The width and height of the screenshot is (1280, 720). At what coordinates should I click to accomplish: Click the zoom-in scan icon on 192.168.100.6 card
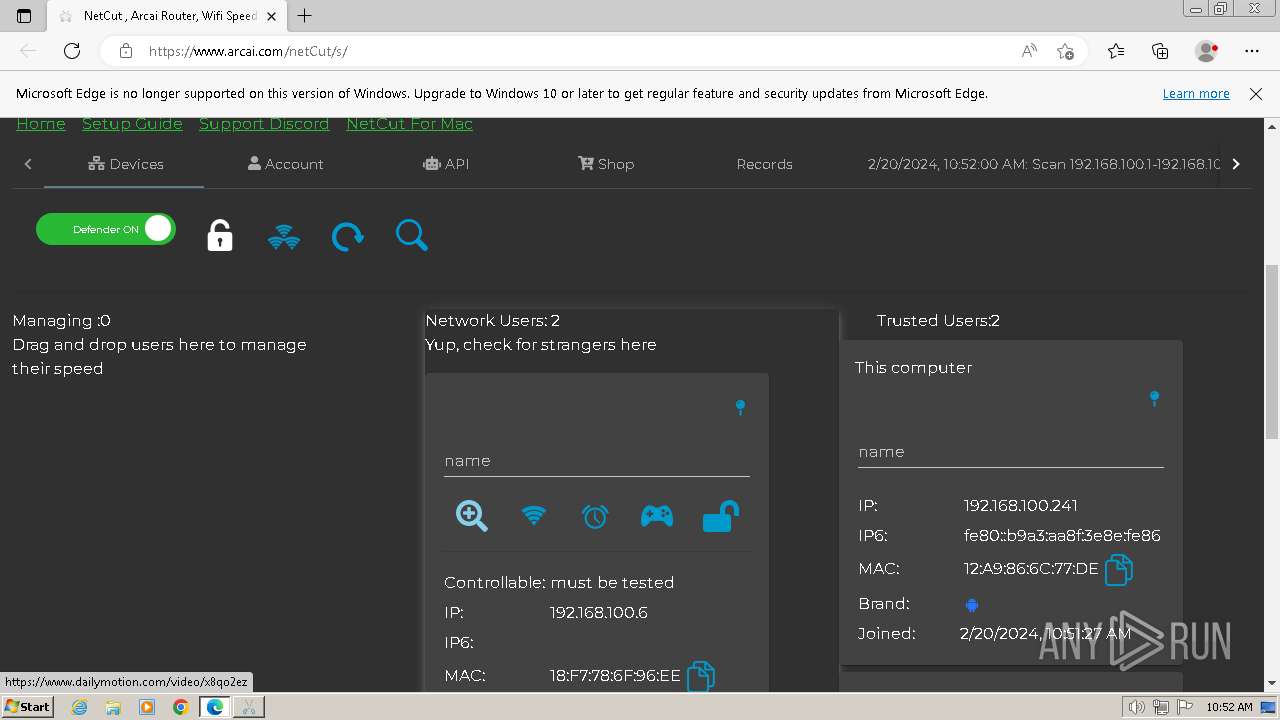[472, 516]
